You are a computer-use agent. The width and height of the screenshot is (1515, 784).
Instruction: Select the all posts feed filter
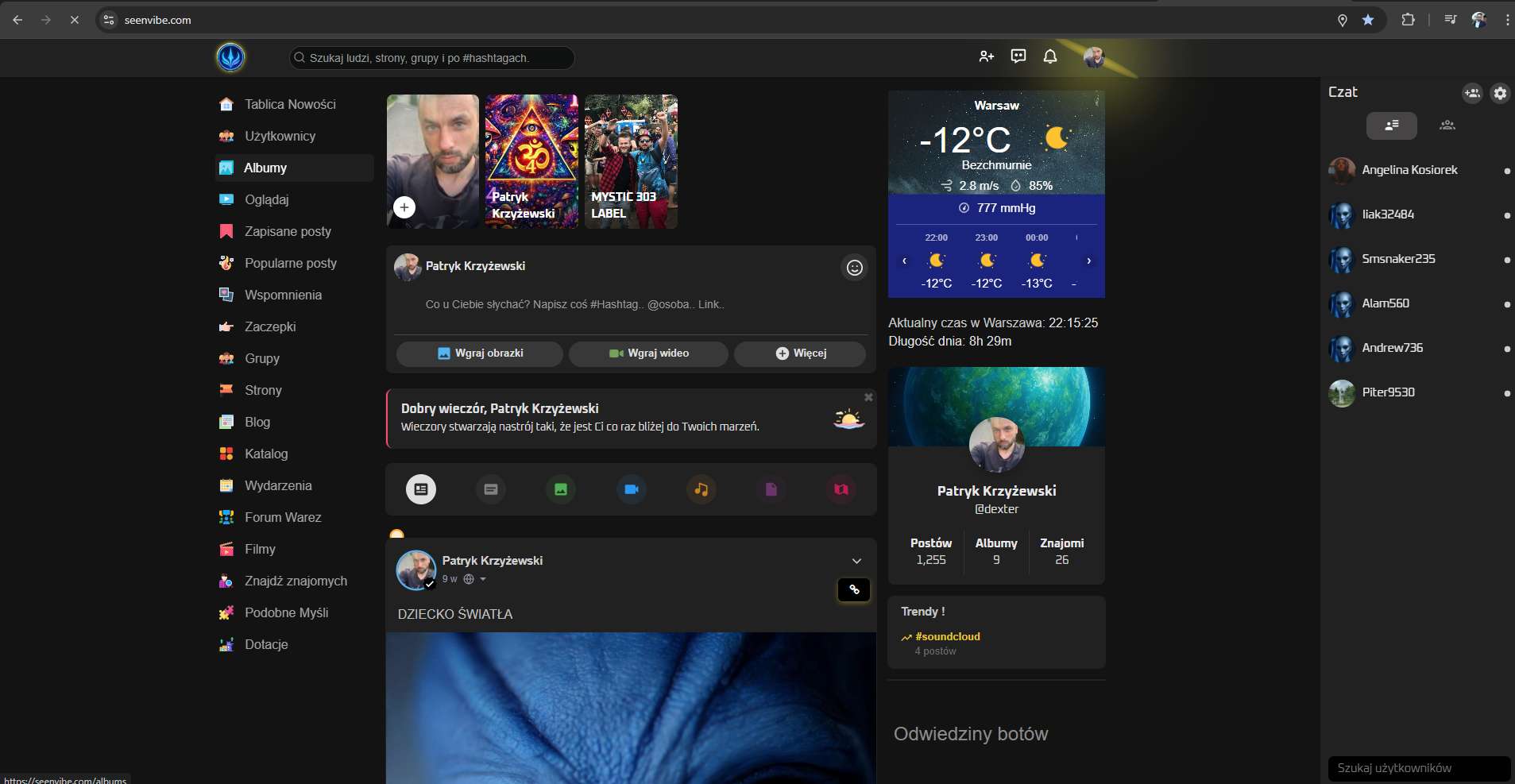click(x=421, y=489)
